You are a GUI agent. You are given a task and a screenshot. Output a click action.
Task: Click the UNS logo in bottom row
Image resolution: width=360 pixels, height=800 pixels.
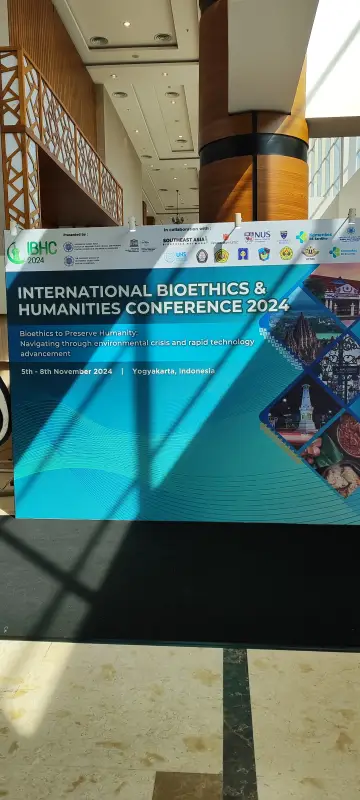click(x=175, y=256)
